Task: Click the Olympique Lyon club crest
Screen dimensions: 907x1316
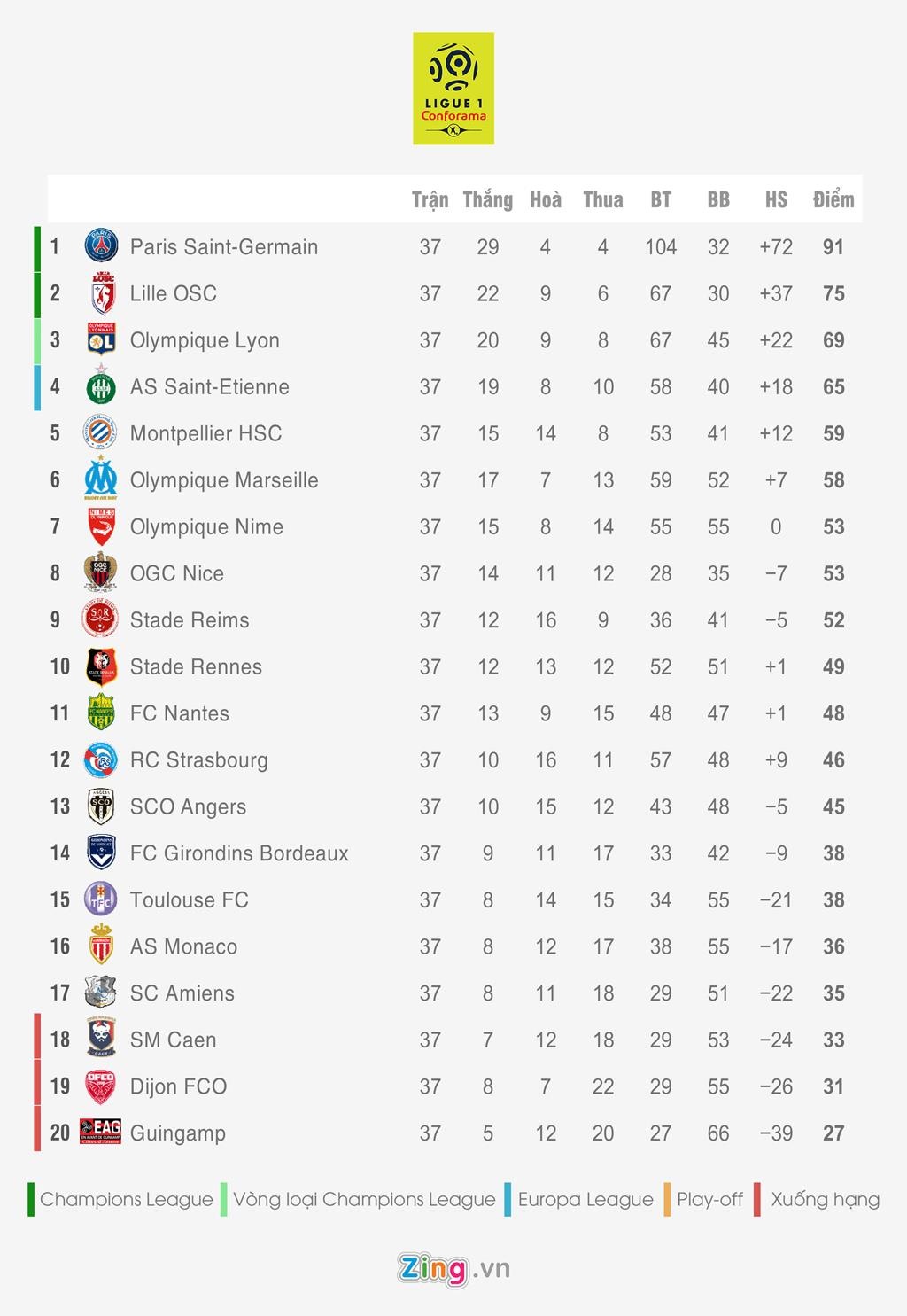Action: pyautogui.click(x=102, y=340)
